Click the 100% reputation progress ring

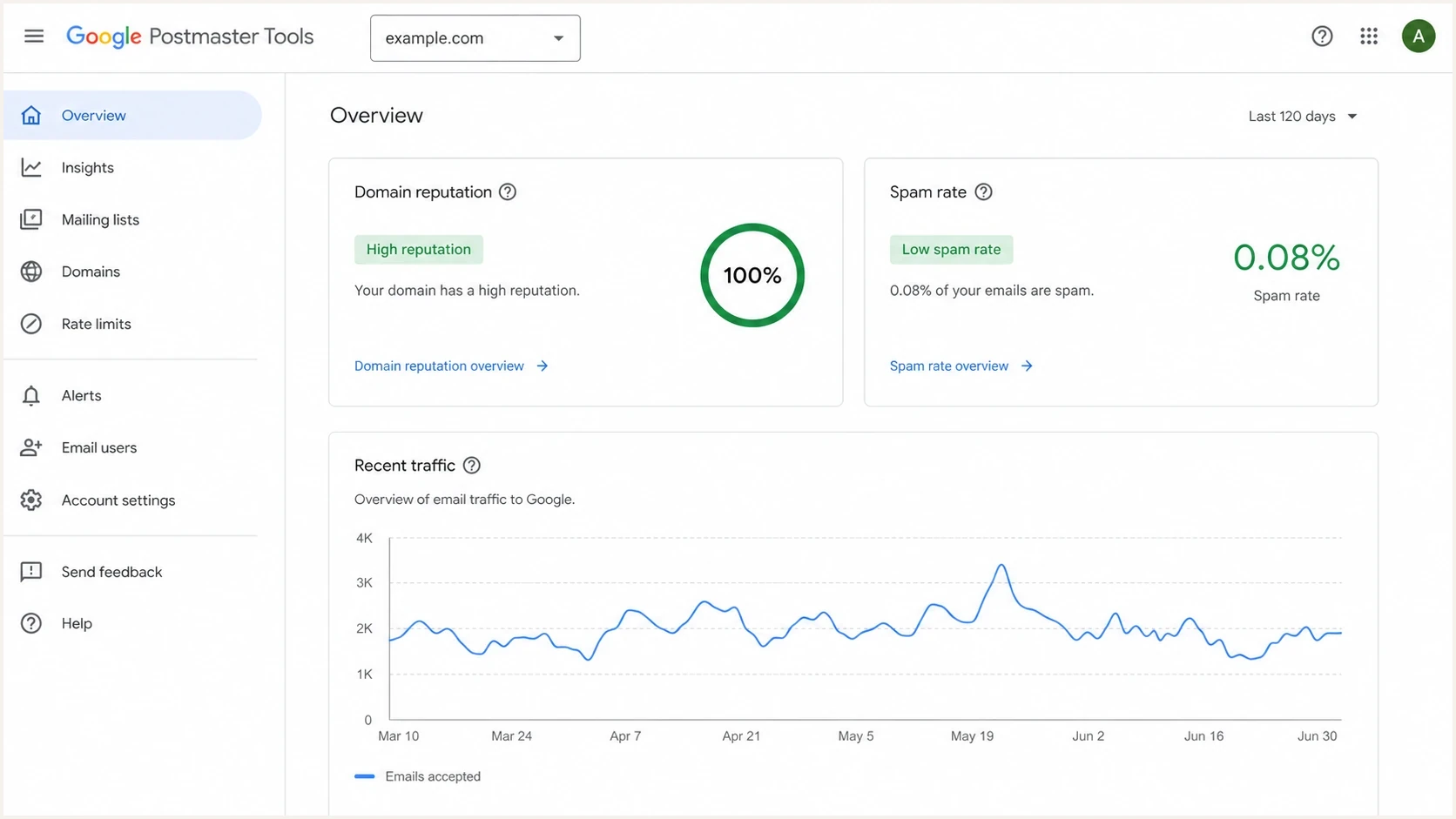click(x=752, y=275)
